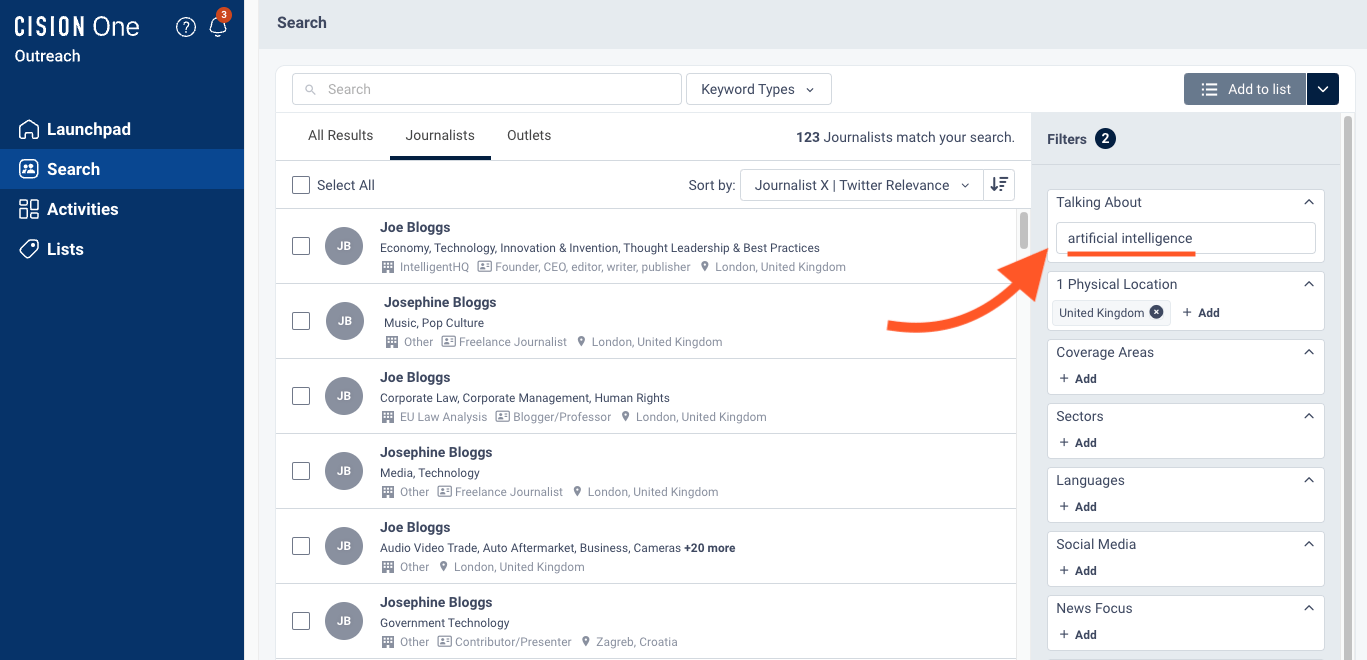The height and width of the screenshot is (660, 1367).
Task: Open the Sort by Journalist X relevance dropdown
Action: [x=861, y=185]
